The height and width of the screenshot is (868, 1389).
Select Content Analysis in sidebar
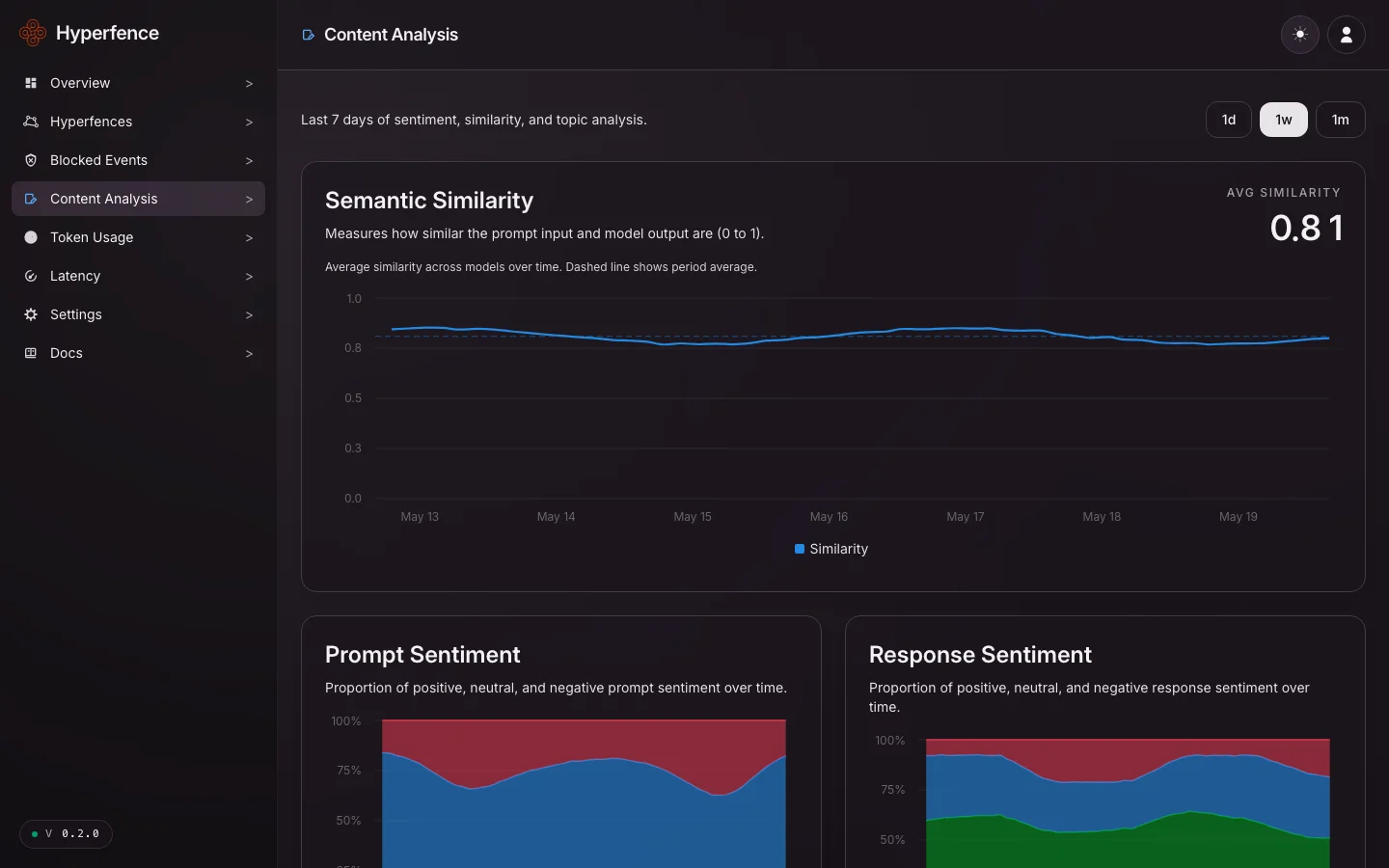(138, 199)
